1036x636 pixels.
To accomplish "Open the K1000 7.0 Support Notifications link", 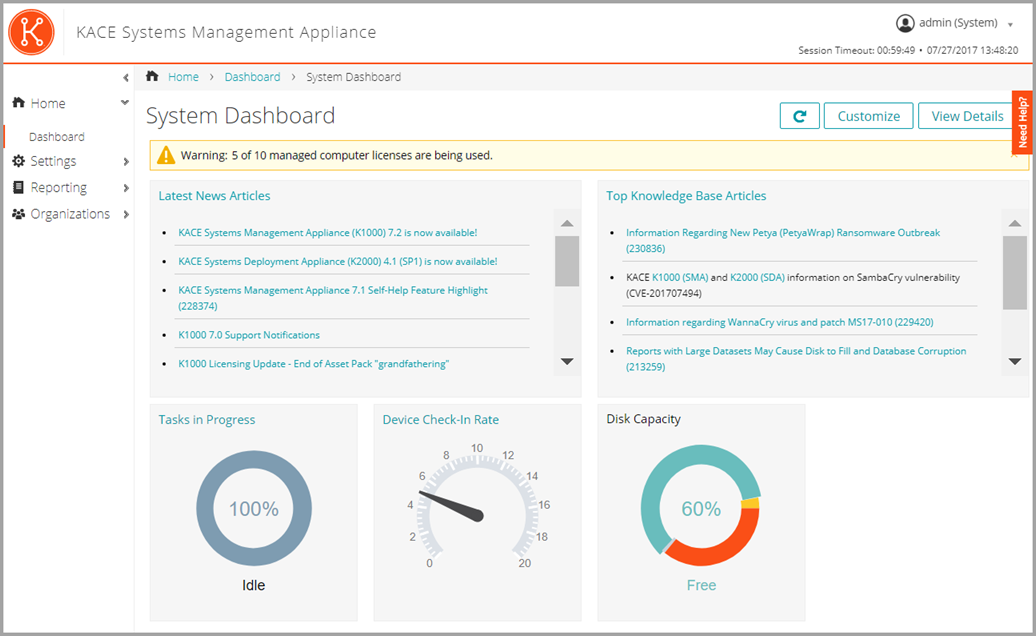I will coord(249,335).
